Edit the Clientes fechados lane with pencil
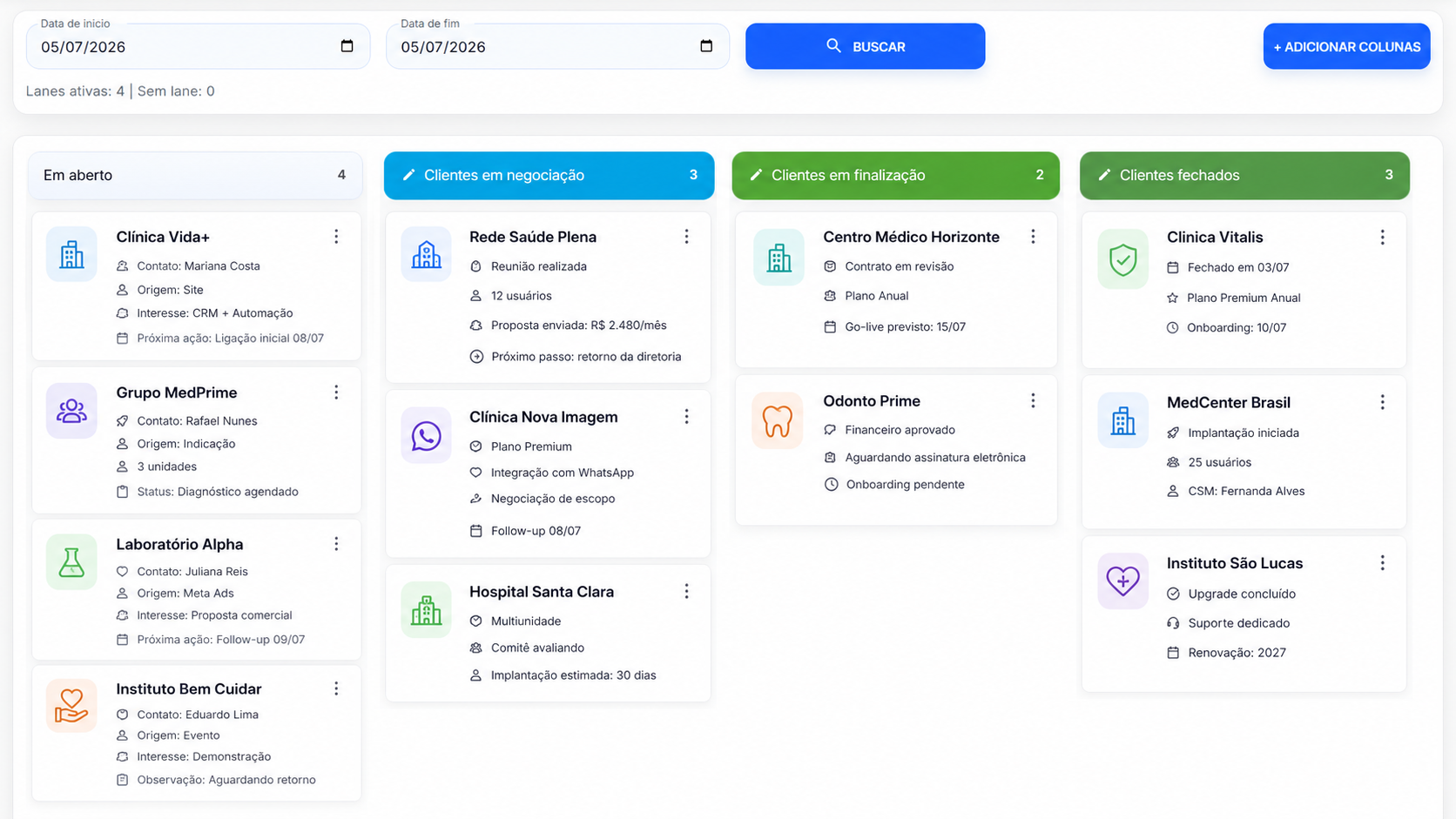Screen dimensions: 1456x819 point(1104,175)
